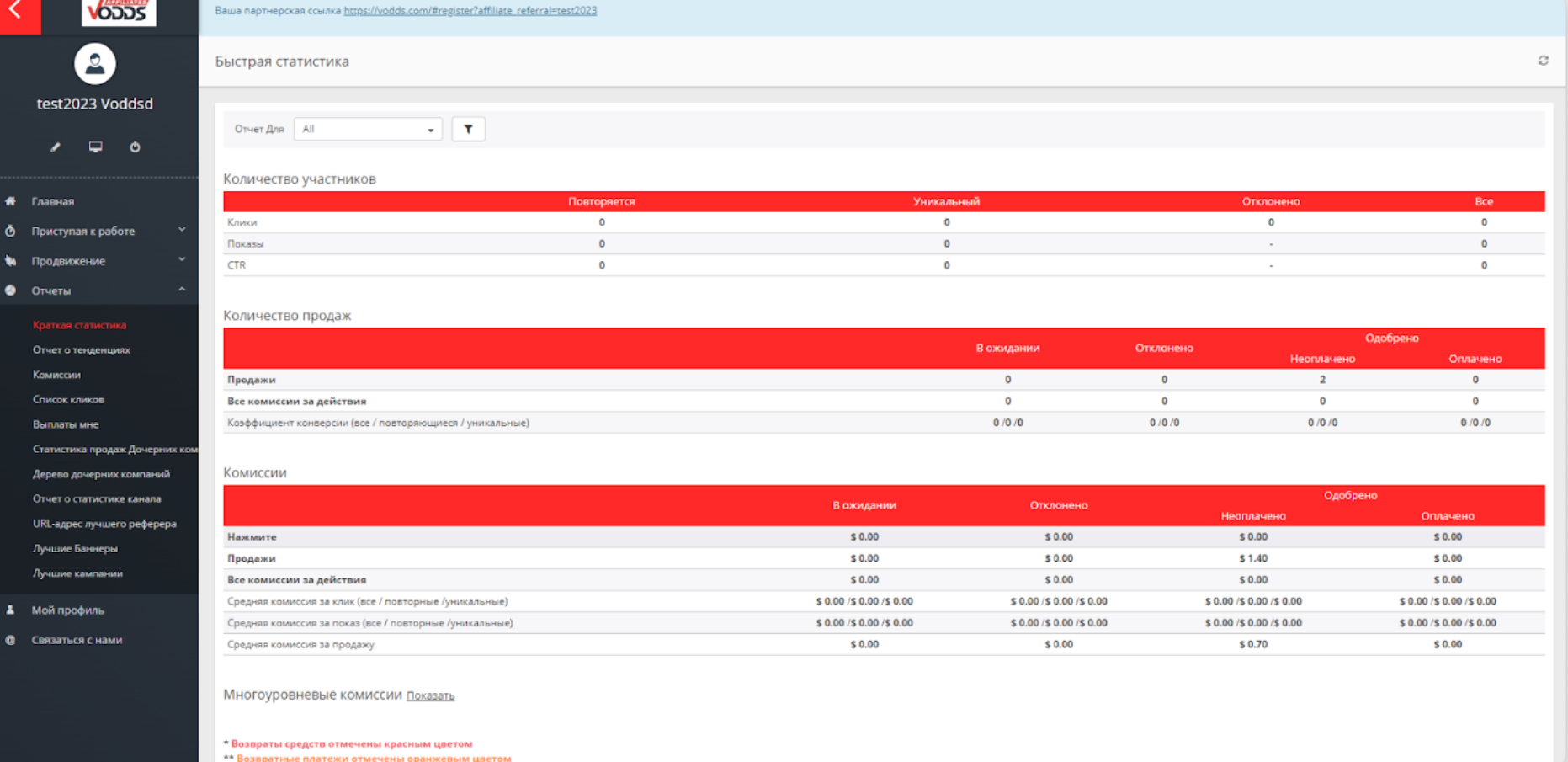Click the monitor icon under username

pyautogui.click(x=96, y=147)
